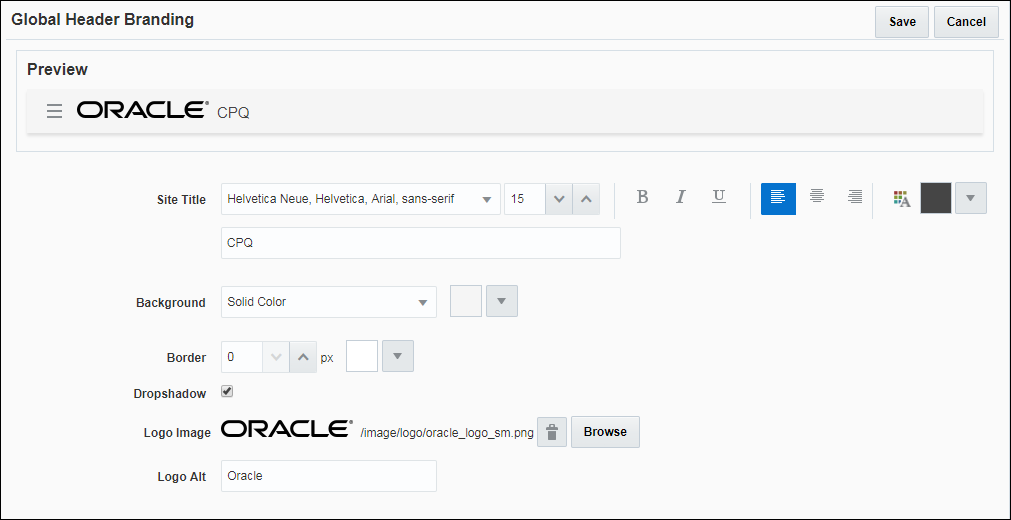Screen dimensions: 1011x520
Task: Click Browse to choose a logo image
Action: click(605, 432)
